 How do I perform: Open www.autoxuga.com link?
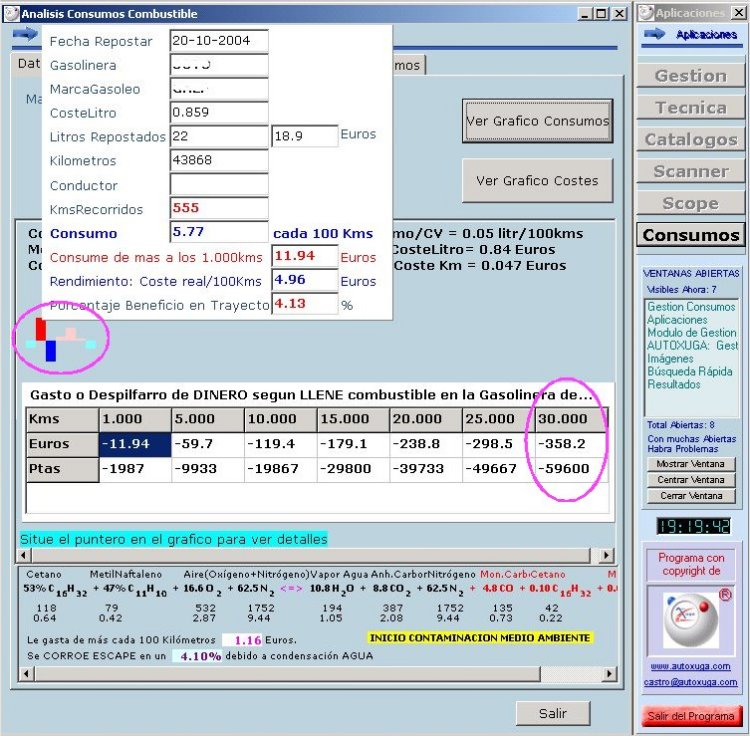point(690,666)
